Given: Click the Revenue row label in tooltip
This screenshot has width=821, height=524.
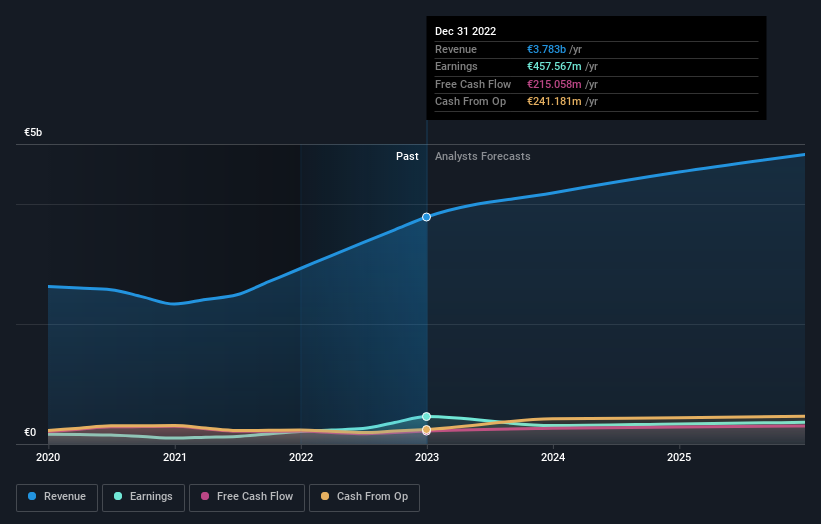Looking at the screenshot, I should pyautogui.click(x=456, y=49).
